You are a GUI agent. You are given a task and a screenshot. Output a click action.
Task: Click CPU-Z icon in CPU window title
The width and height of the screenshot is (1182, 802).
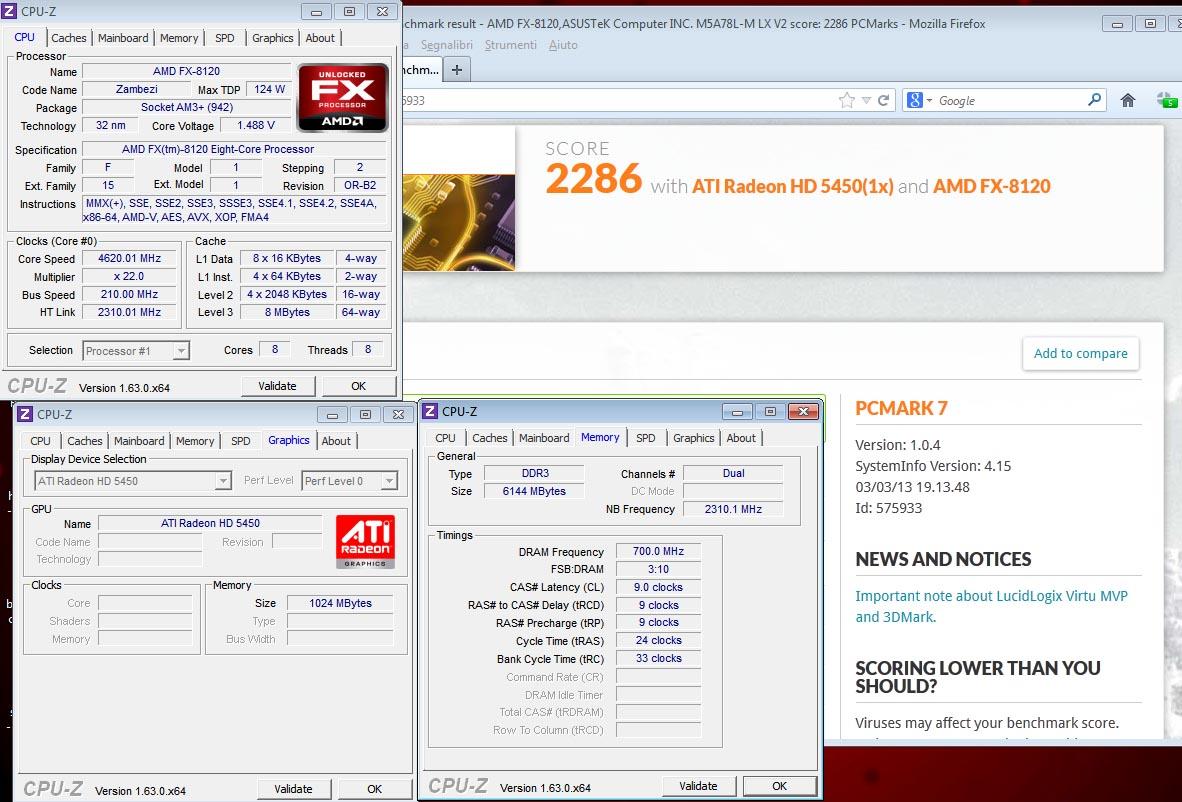click(x=9, y=11)
